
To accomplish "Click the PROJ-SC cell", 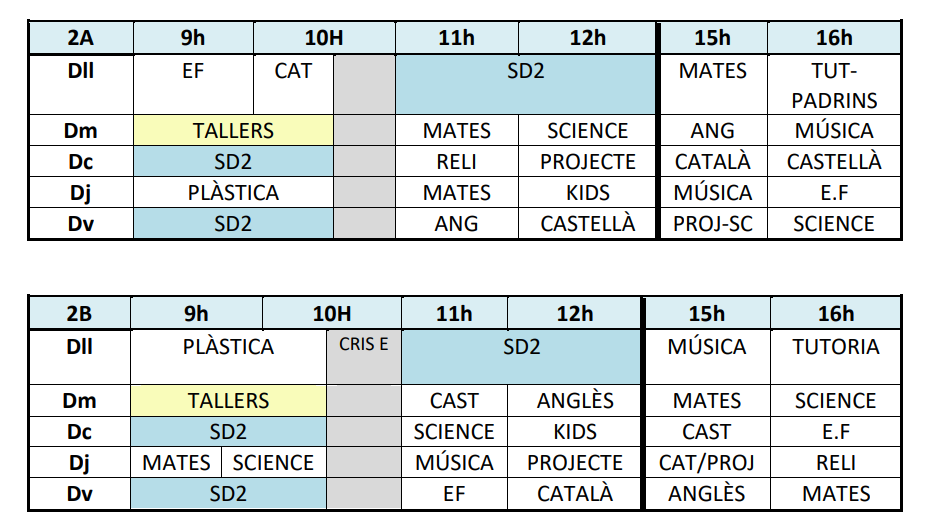I will tap(712, 224).
